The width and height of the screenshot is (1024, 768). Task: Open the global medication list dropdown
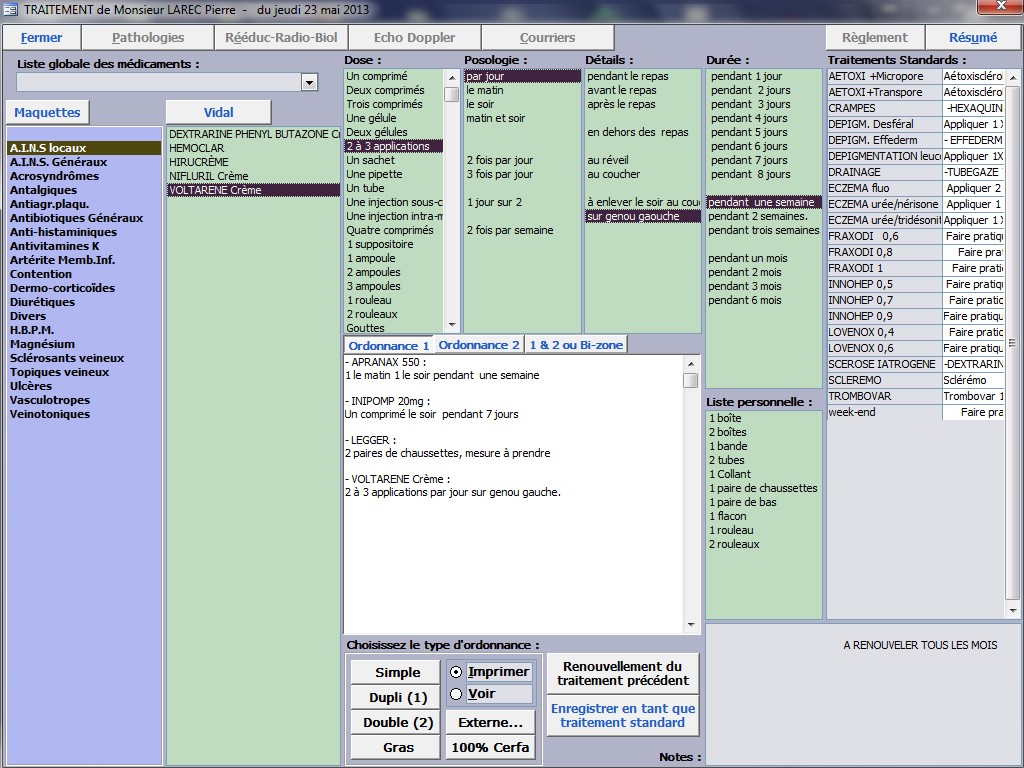(309, 82)
